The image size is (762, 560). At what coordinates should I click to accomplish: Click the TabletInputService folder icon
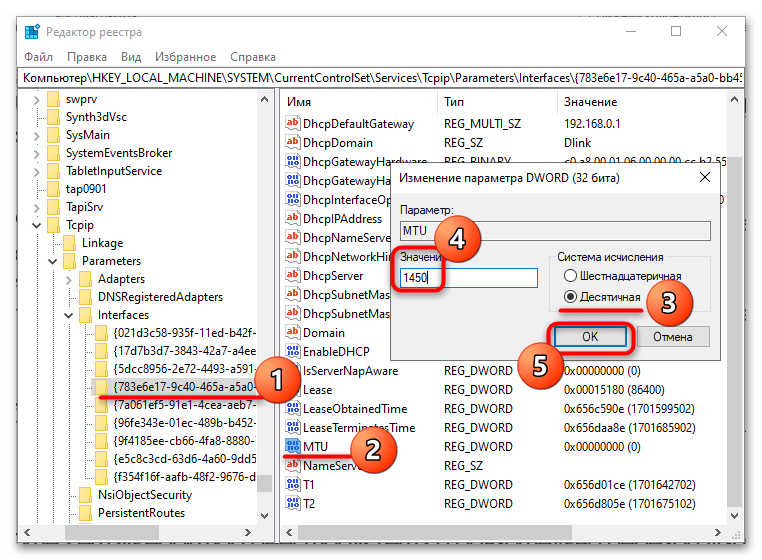53,171
